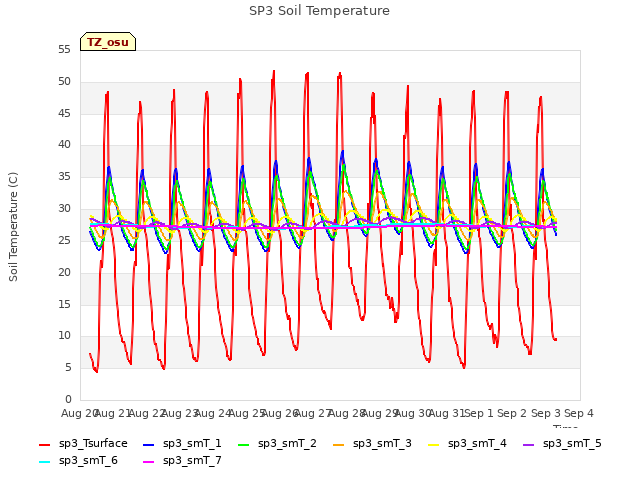Click the cyan sp3_smT_6 legend swatch
Image resolution: width=640 pixels, height=480 pixels.
click(44, 462)
